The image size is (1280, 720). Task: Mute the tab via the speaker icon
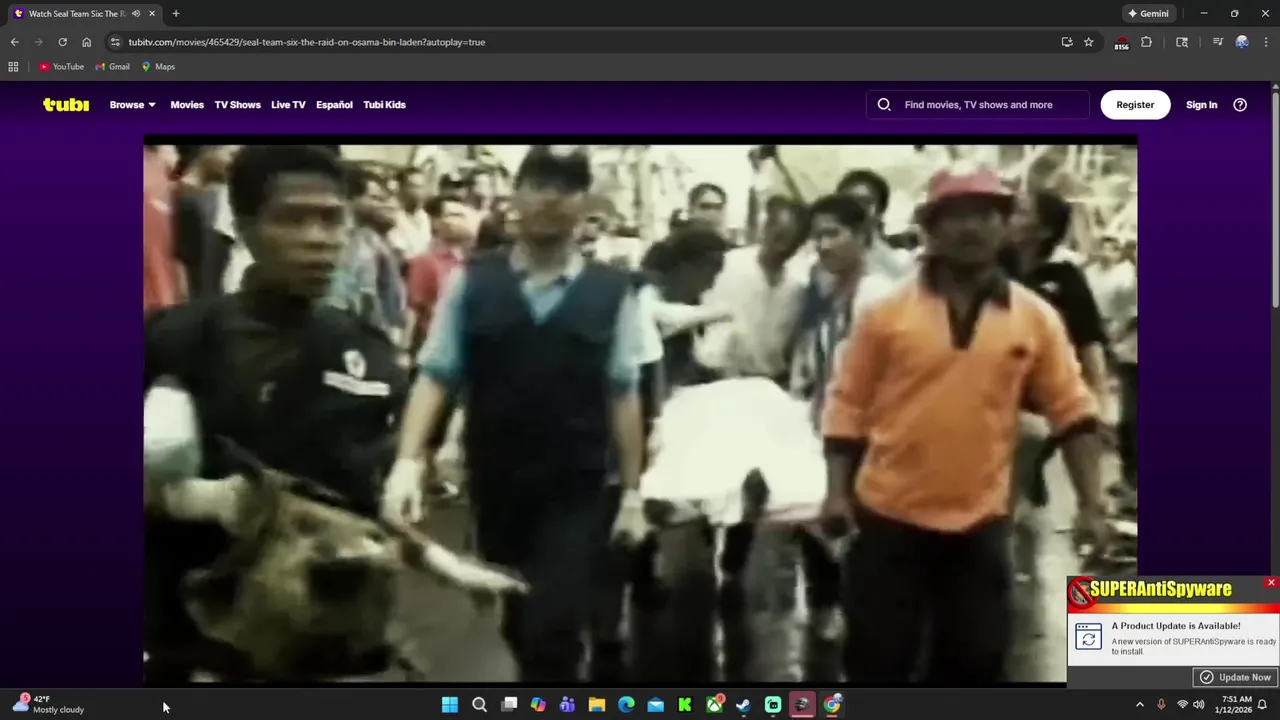coord(136,13)
